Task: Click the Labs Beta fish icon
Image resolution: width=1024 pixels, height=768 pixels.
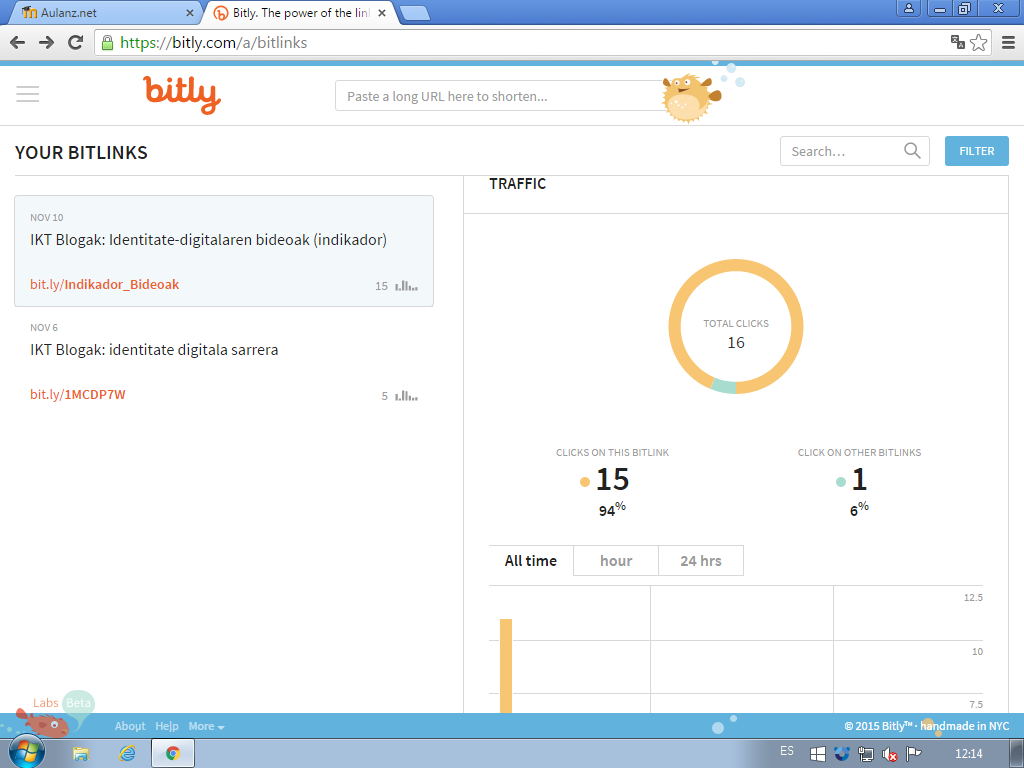Action: [43, 724]
